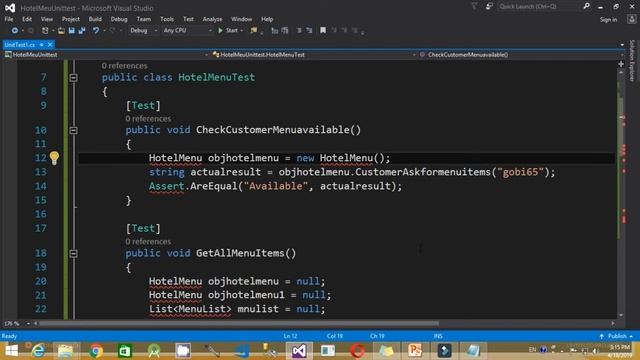
Task: Click the Undo arrow icon
Action: click(96, 31)
